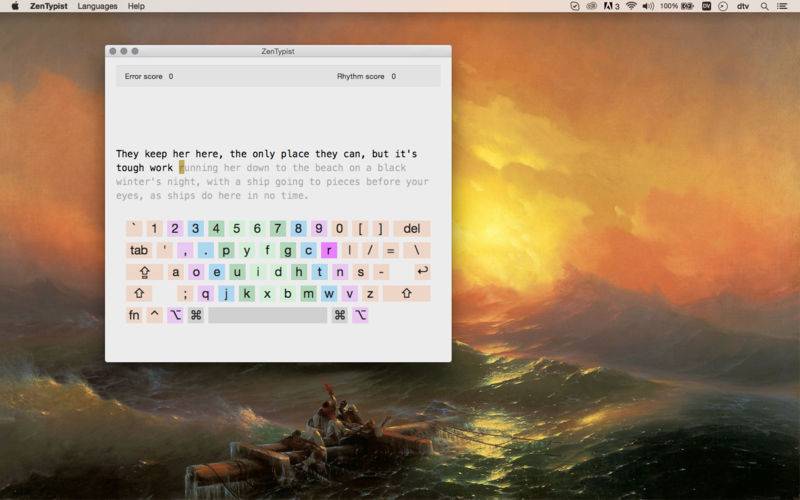Click the left command key symbol
The height and width of the screenshot is (500, 800).
pyautogui.click(x=196, y=315)
